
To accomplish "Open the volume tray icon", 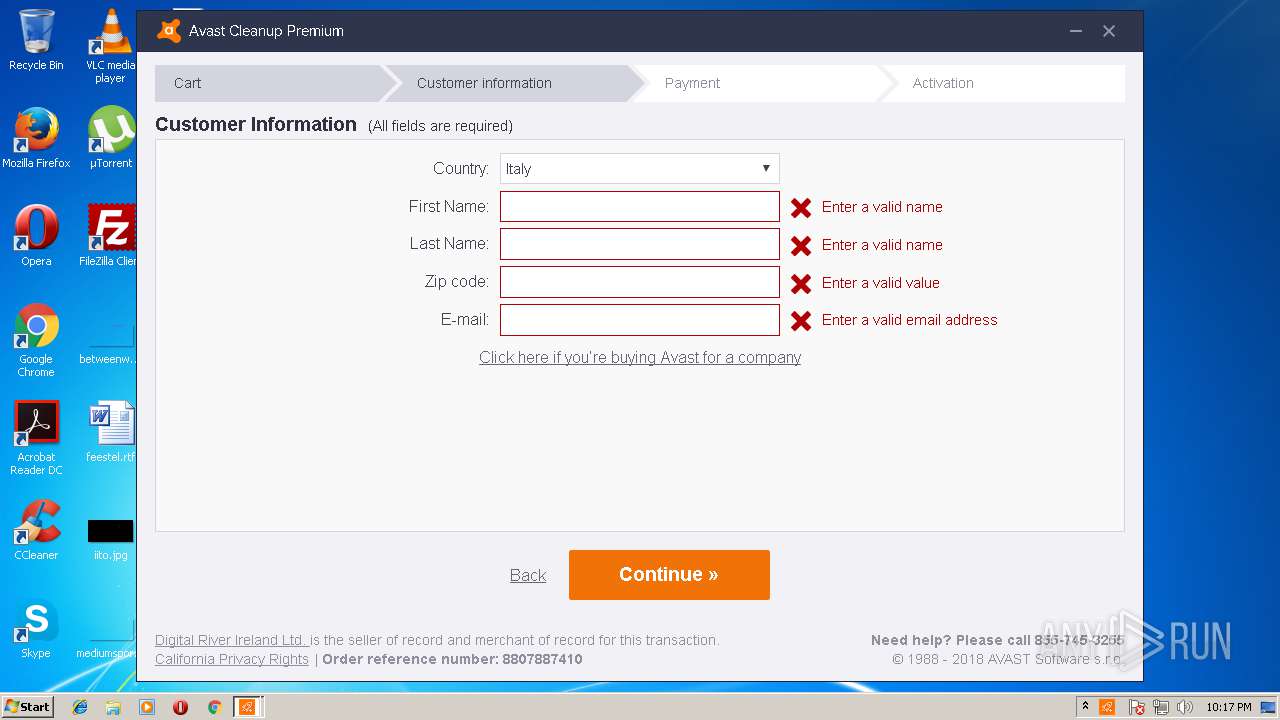I will click(x=1185, y=707).
